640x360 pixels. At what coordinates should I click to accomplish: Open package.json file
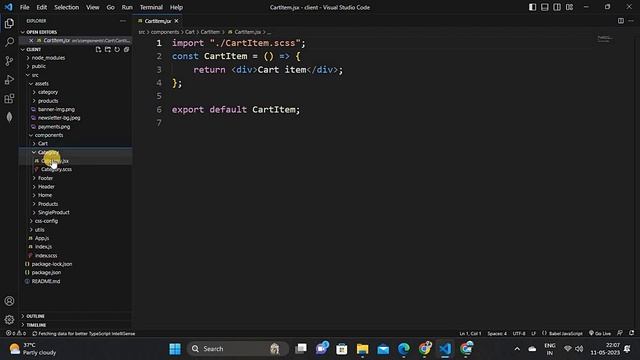[46, 272]
